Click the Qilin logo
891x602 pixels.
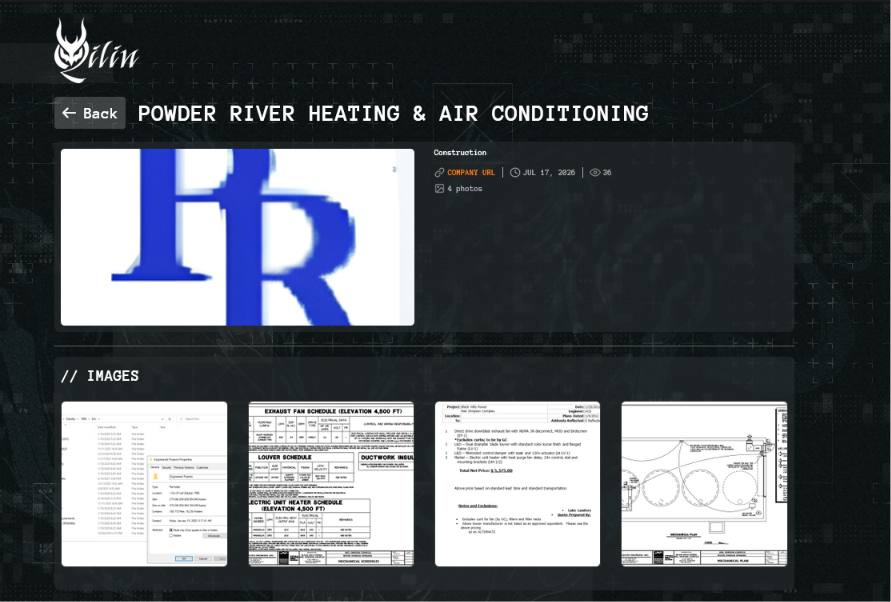(96, 51)
